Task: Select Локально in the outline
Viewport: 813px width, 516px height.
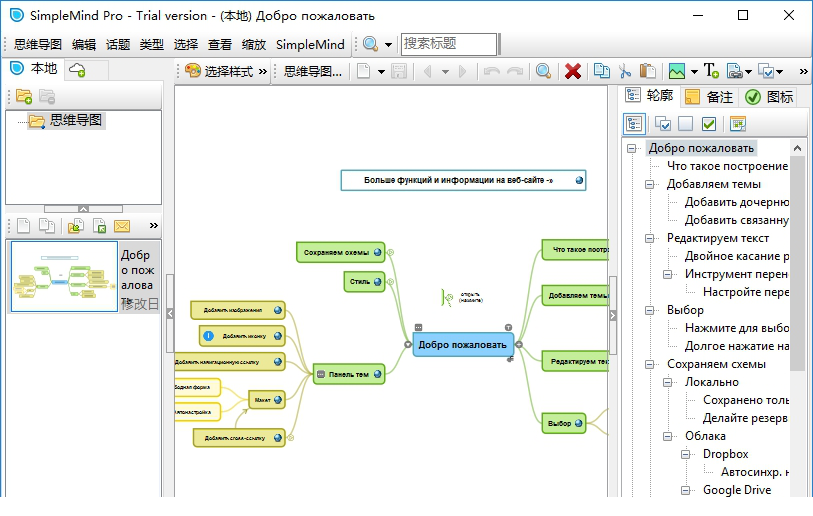Action: [711, 382]
